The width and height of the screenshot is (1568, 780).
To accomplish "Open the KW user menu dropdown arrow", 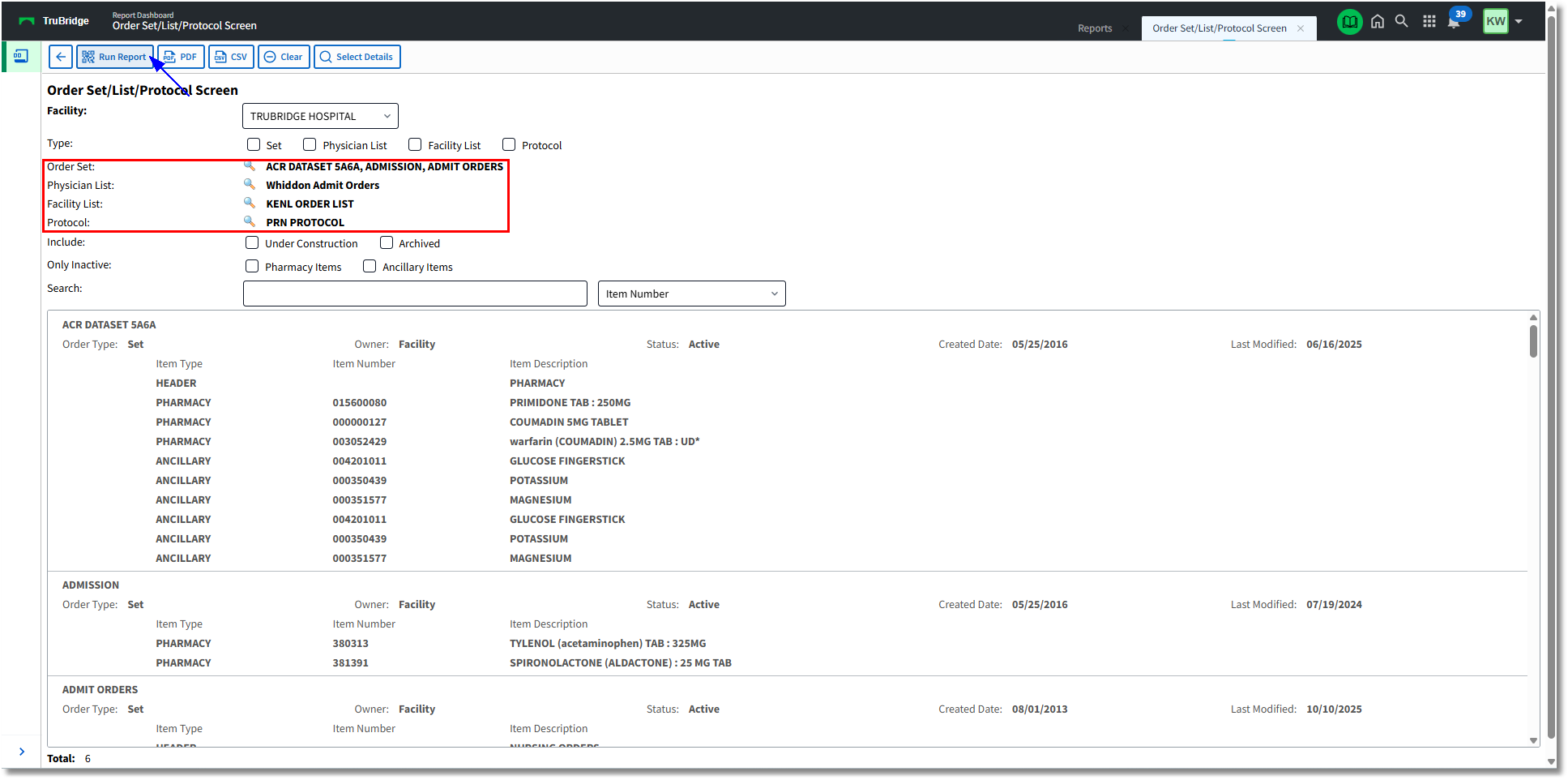I will [x=1519, y=22].
